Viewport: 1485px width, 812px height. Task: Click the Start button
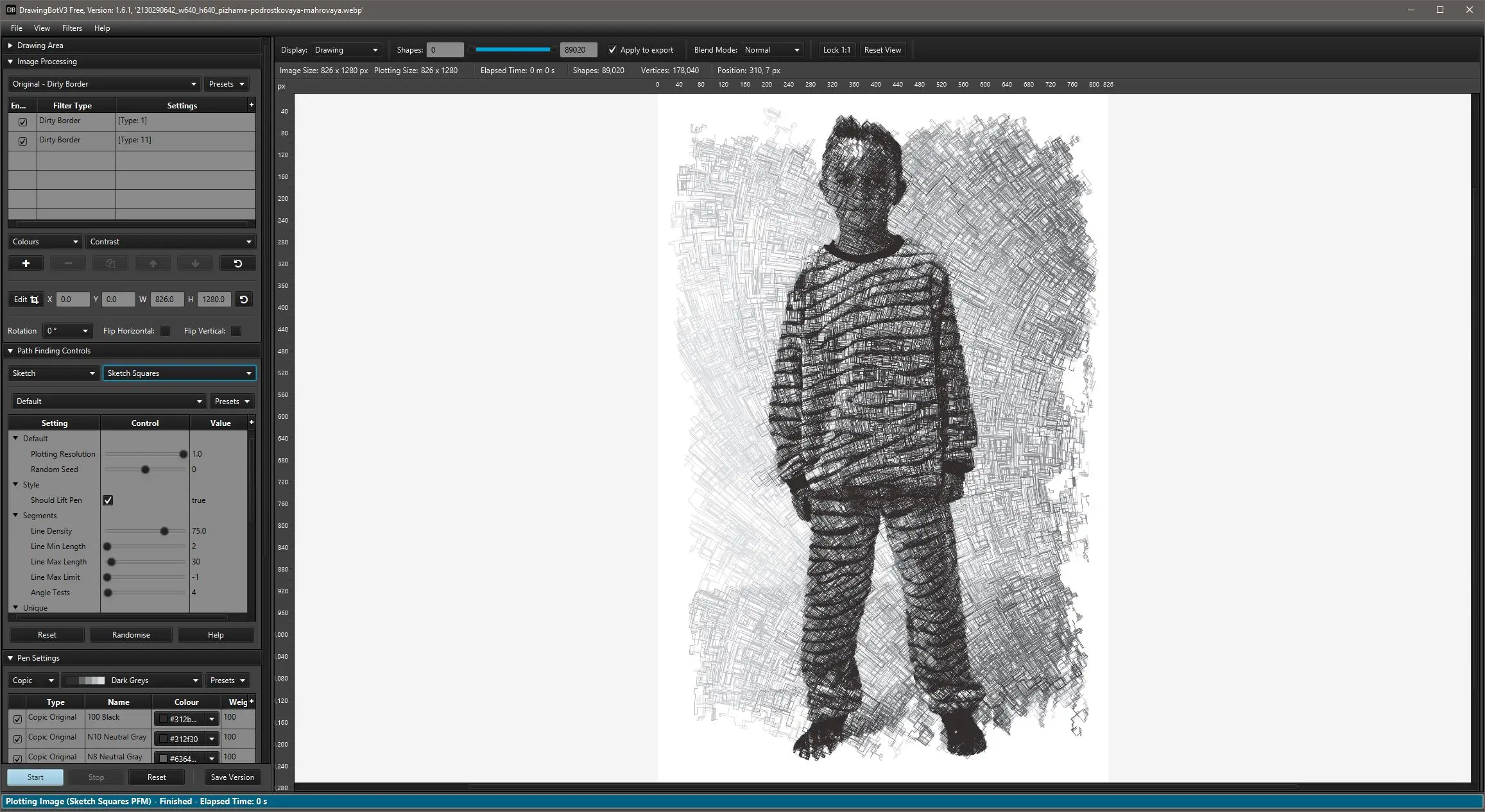click(x=35, y=777)
